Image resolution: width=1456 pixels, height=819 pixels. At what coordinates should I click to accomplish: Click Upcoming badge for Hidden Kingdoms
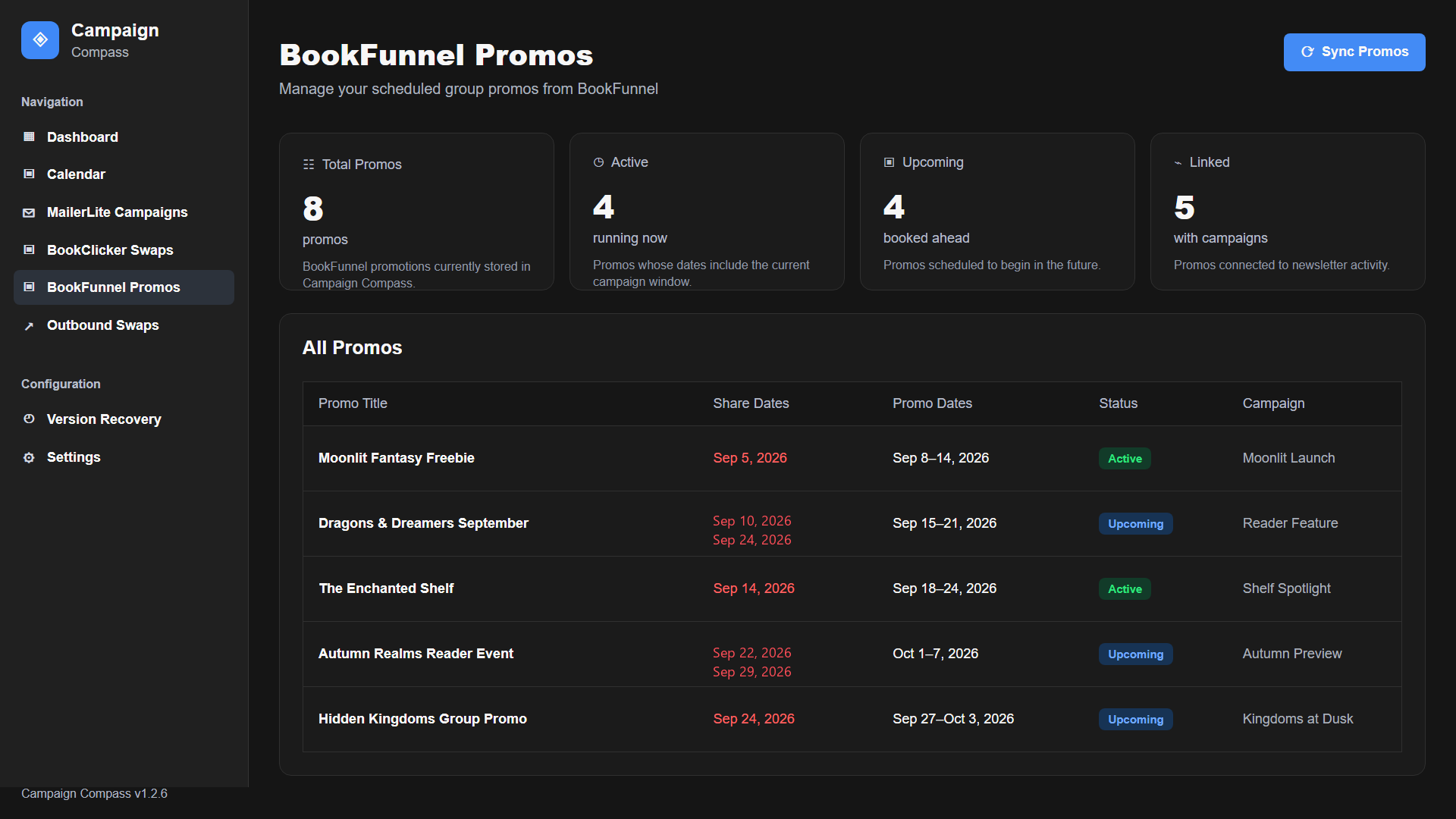[x=1135, y=720]
